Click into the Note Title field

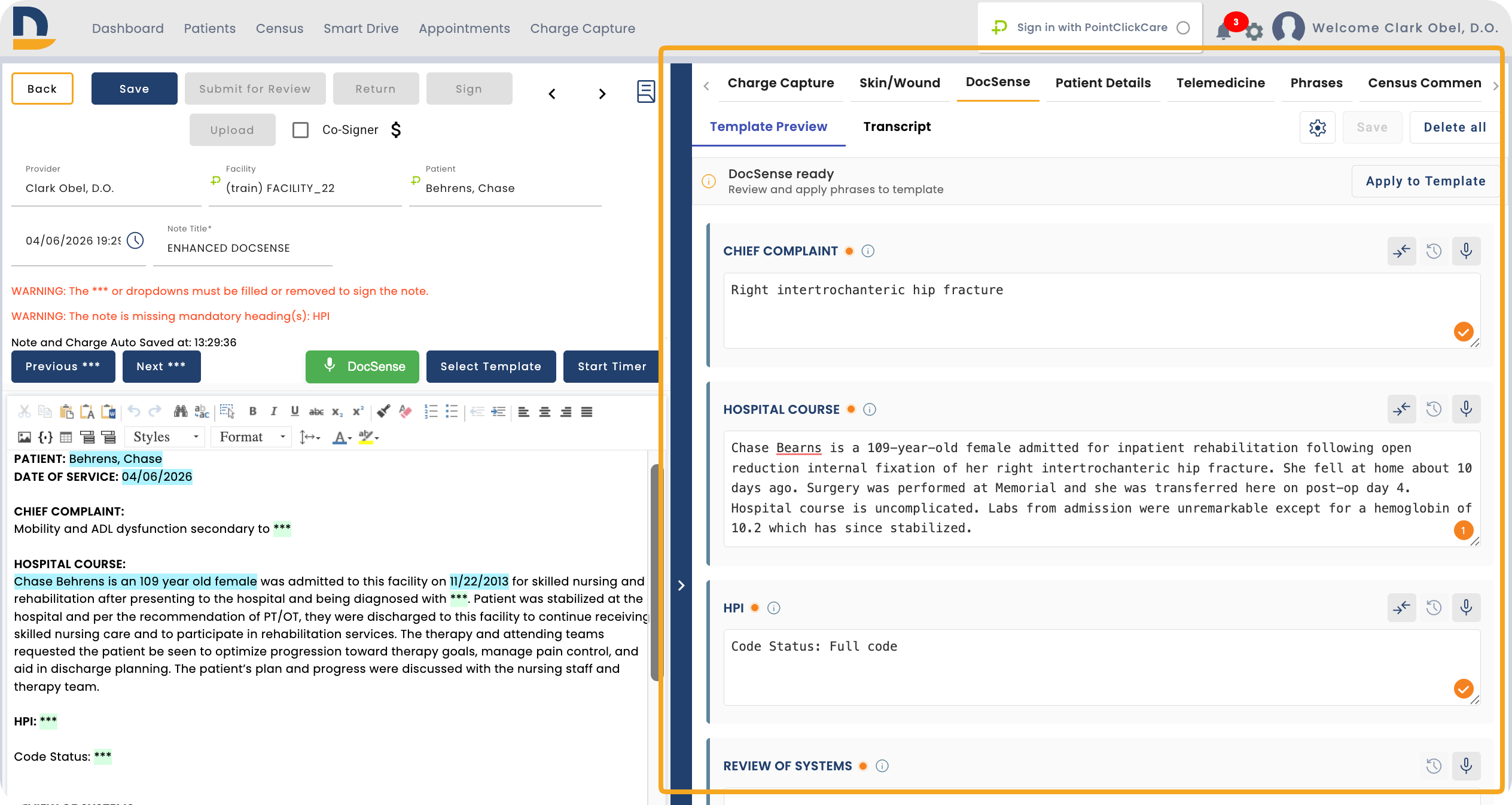(243, 248)
